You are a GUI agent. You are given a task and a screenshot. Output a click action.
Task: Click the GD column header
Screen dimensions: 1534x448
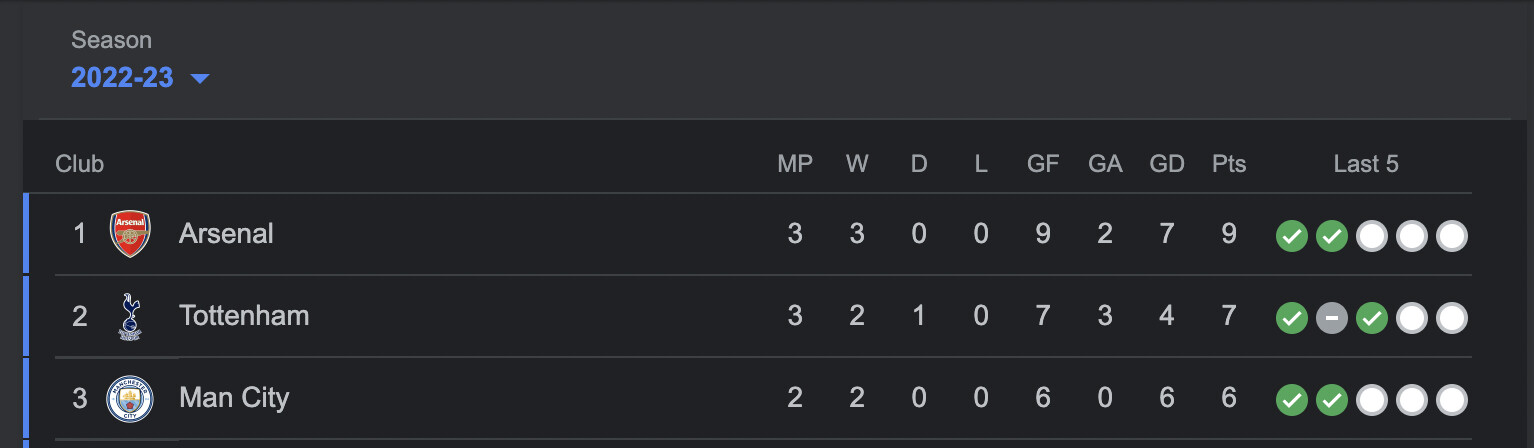pyautogui.click(x=1167, y=164)
